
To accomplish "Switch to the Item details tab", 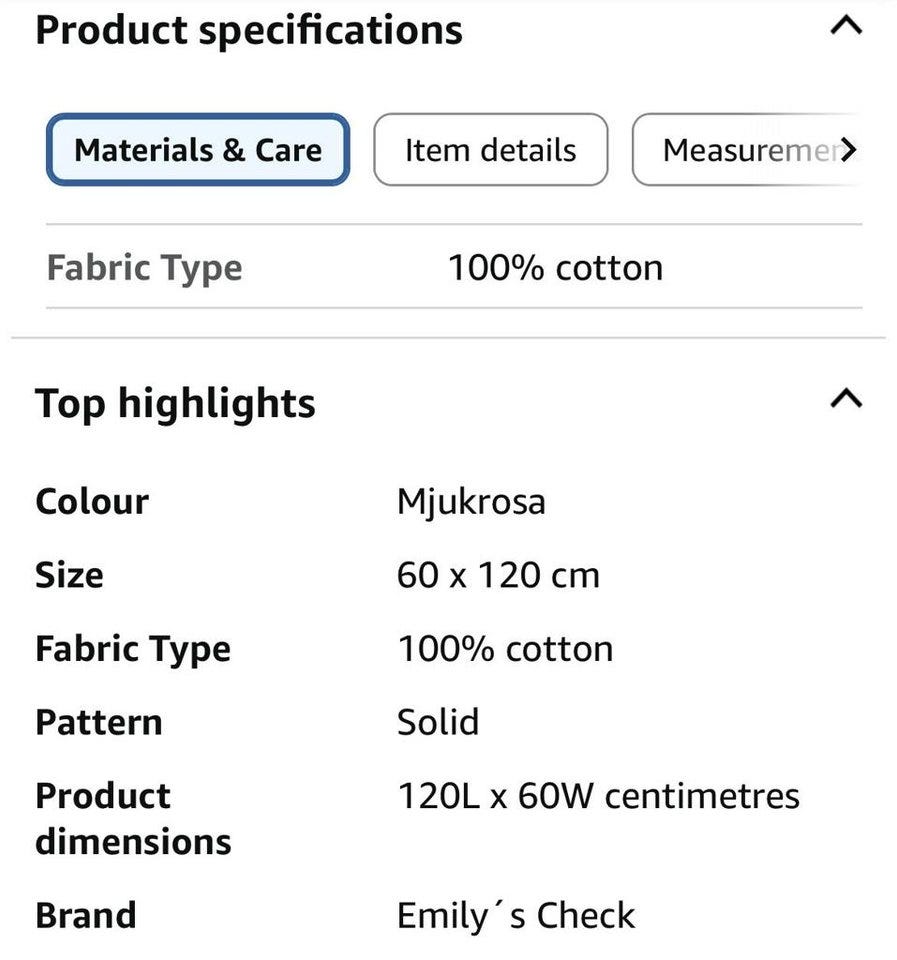I will (x=490, y=150).
